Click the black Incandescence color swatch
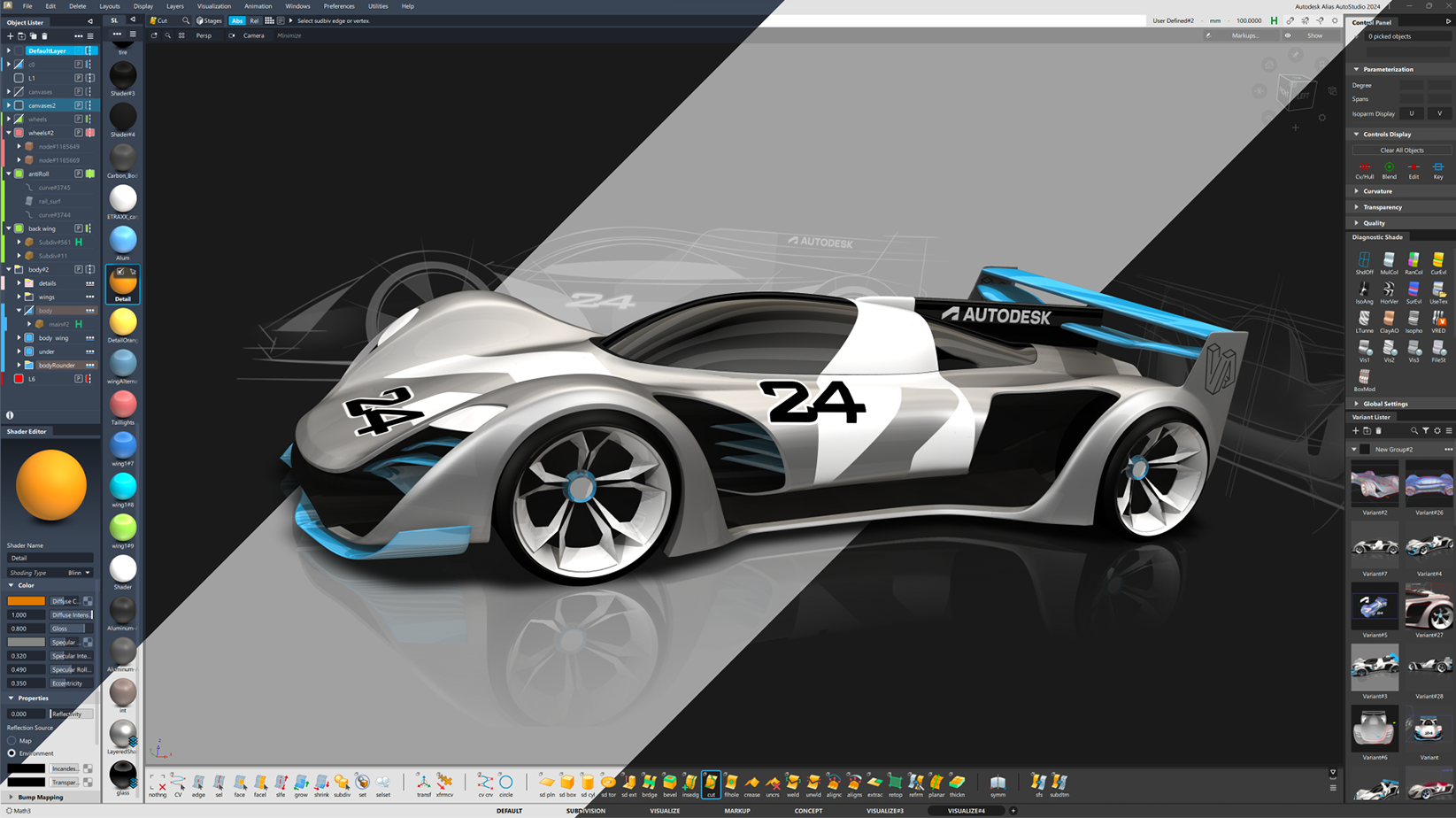 pos(26,768)
